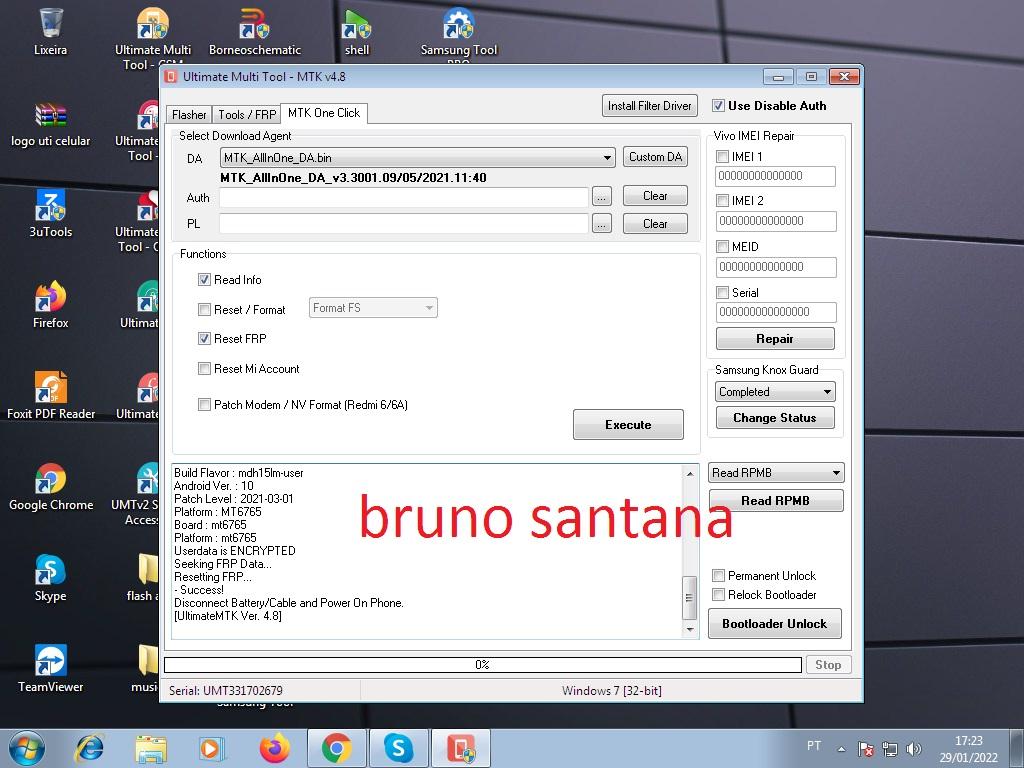Select the MTK One Click tab

coord(324,113)
